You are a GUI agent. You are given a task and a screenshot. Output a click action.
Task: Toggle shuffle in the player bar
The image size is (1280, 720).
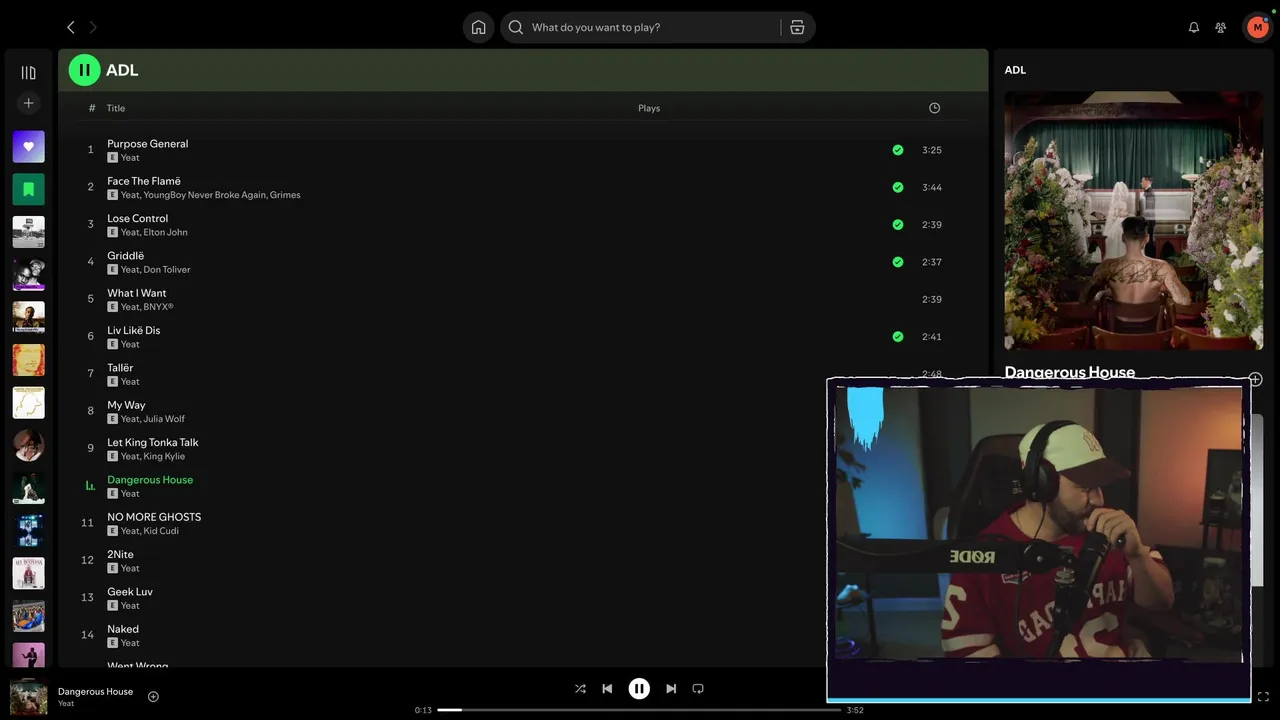(580, 688)
